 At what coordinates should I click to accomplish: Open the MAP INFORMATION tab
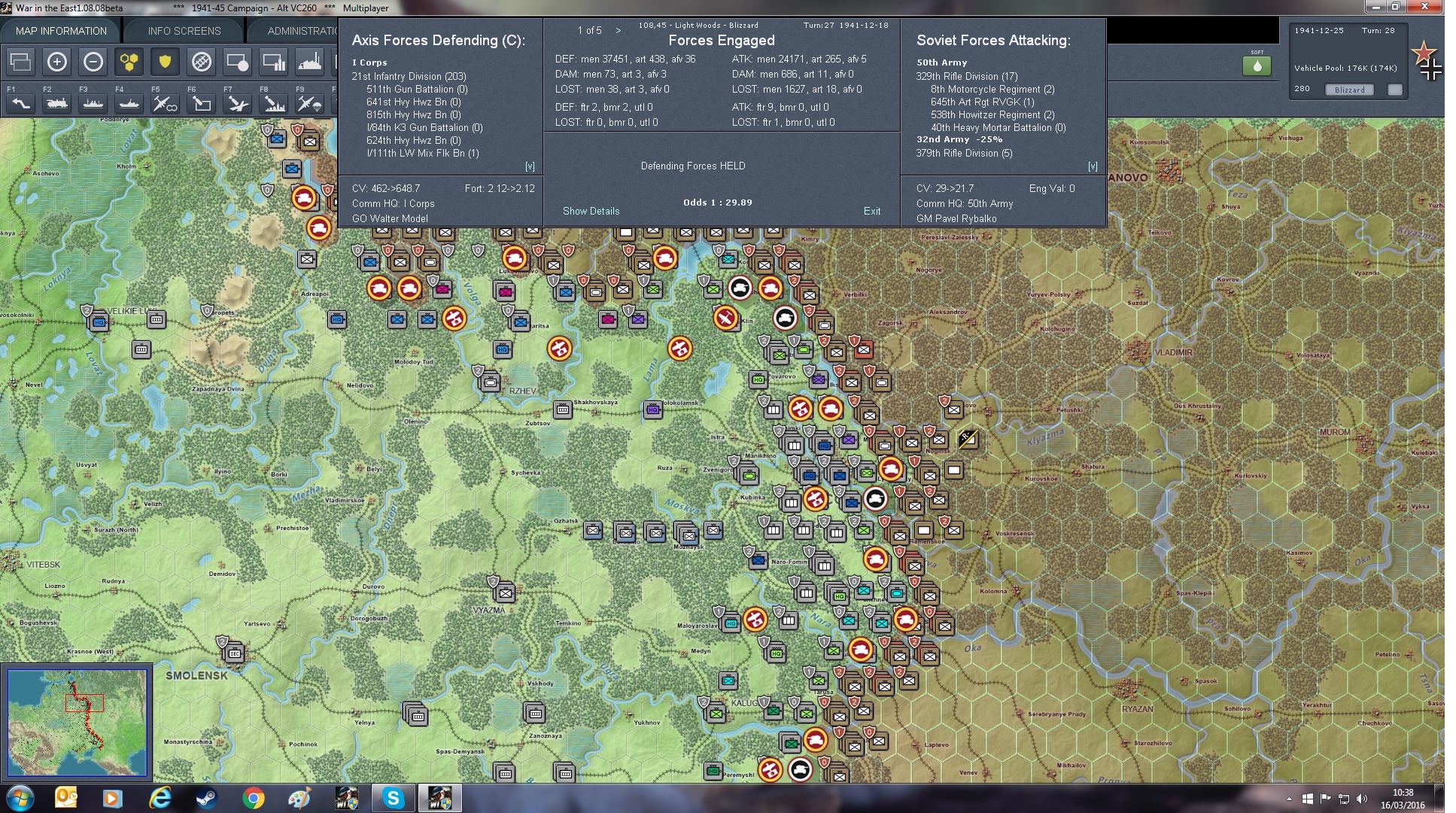click(x=61, y=31)
